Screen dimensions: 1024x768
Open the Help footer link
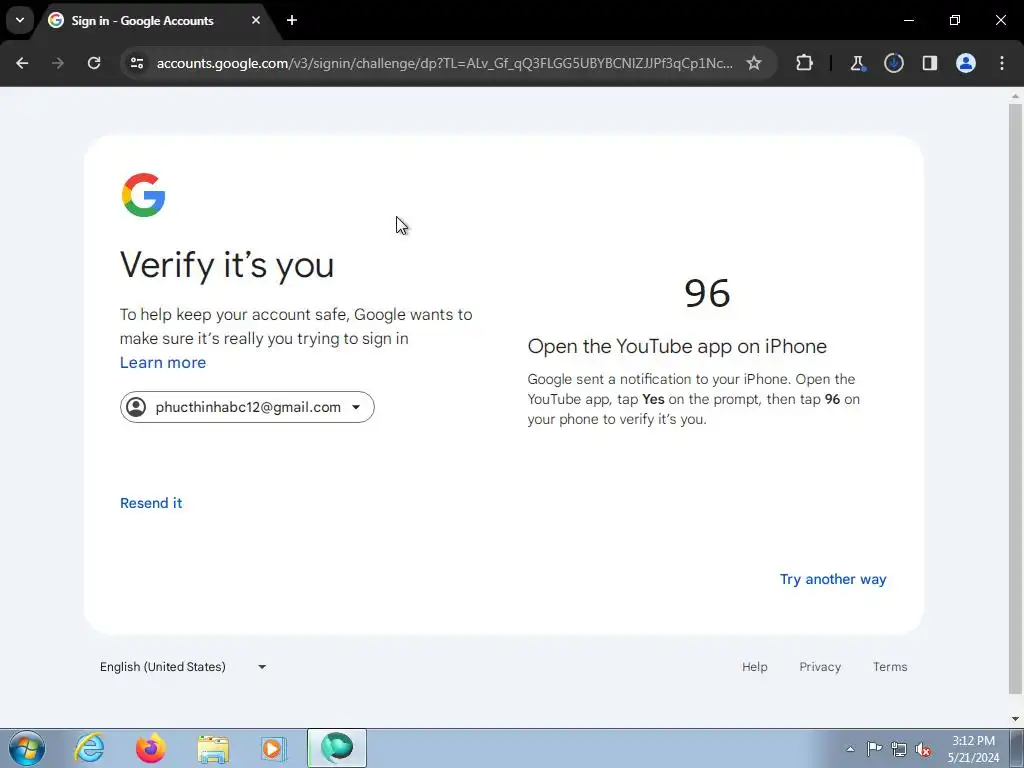coord(754,667)
